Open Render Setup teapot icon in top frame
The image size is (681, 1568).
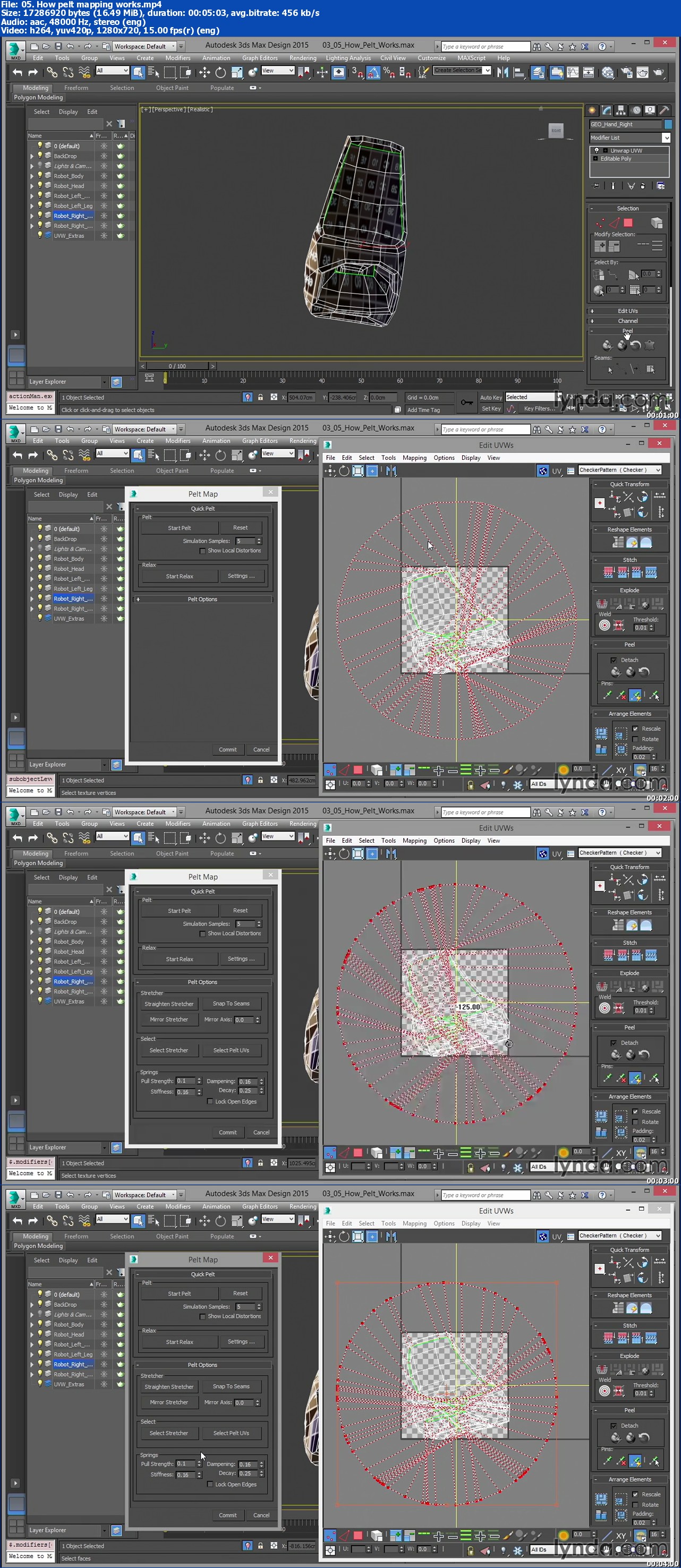pyautogui.click(x=626, y=72)
